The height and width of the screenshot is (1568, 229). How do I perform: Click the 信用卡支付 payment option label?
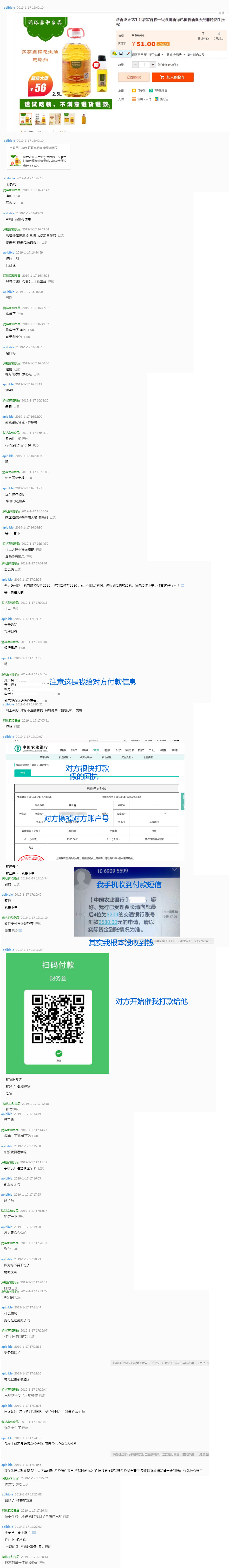[x=142, y=99]
